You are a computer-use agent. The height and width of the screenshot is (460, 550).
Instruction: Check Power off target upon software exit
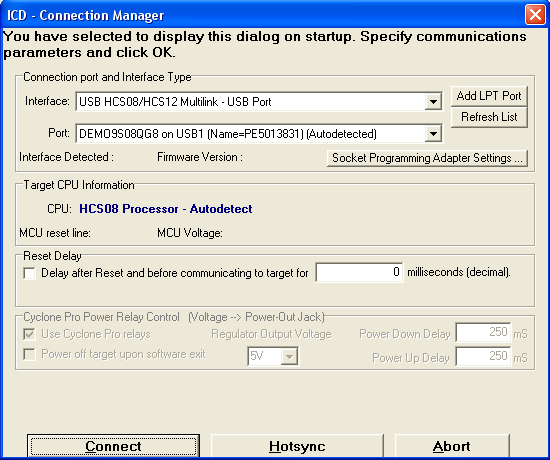(29, 354)
